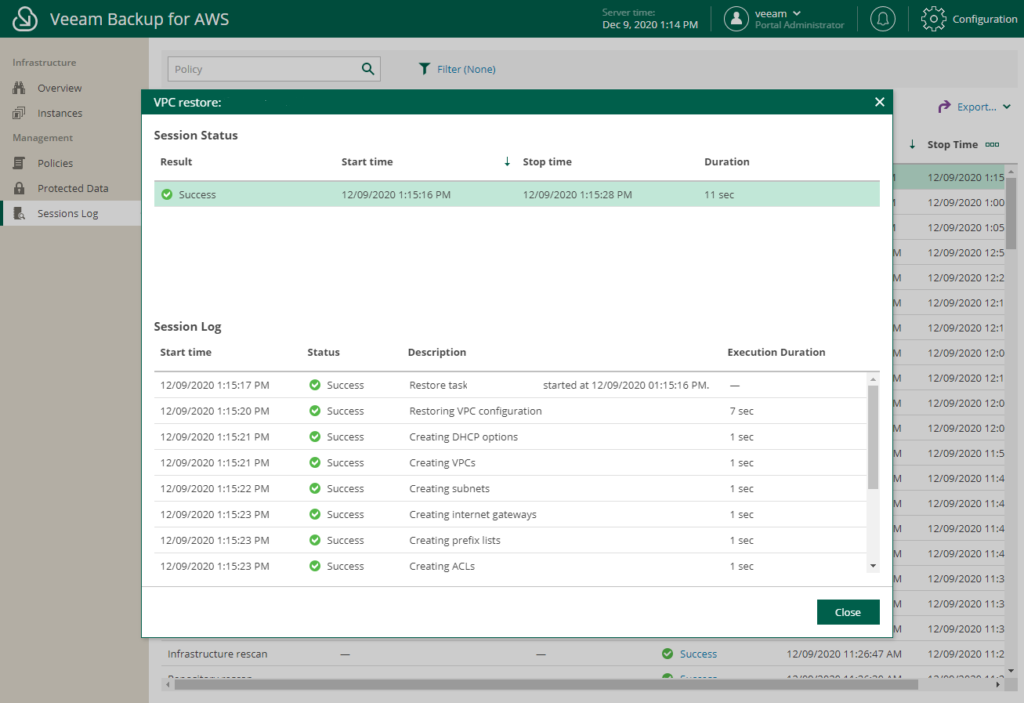Click the 7 sec duration value
Screen dimensions: 1024x703
pyautogui.click(x=741, y=411)
